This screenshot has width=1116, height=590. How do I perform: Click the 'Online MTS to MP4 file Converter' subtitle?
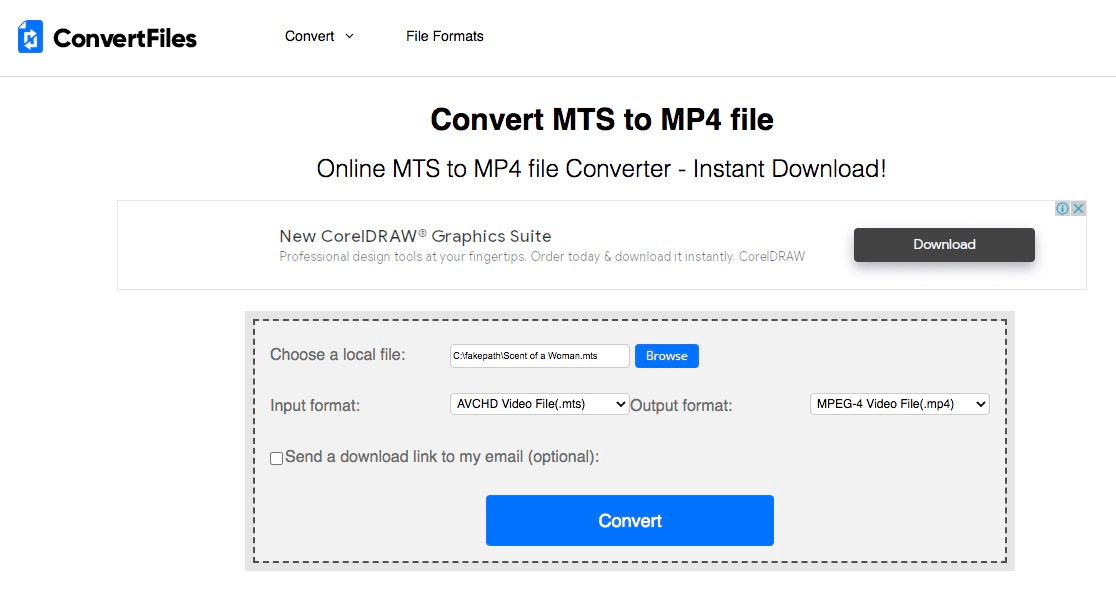point(601,169)
